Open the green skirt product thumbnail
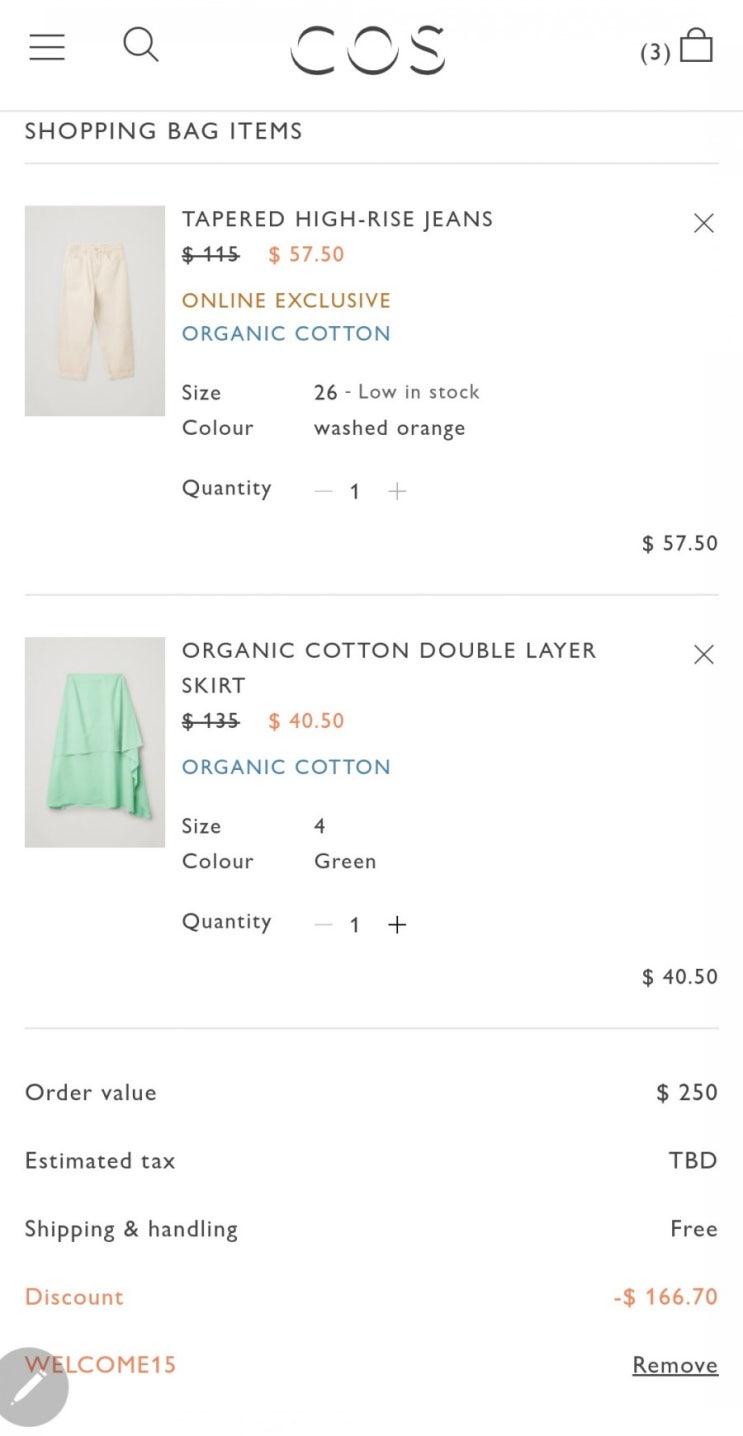Image resolution: width=743 pixels, height=1436 pixels. click(x=95, y=742)
